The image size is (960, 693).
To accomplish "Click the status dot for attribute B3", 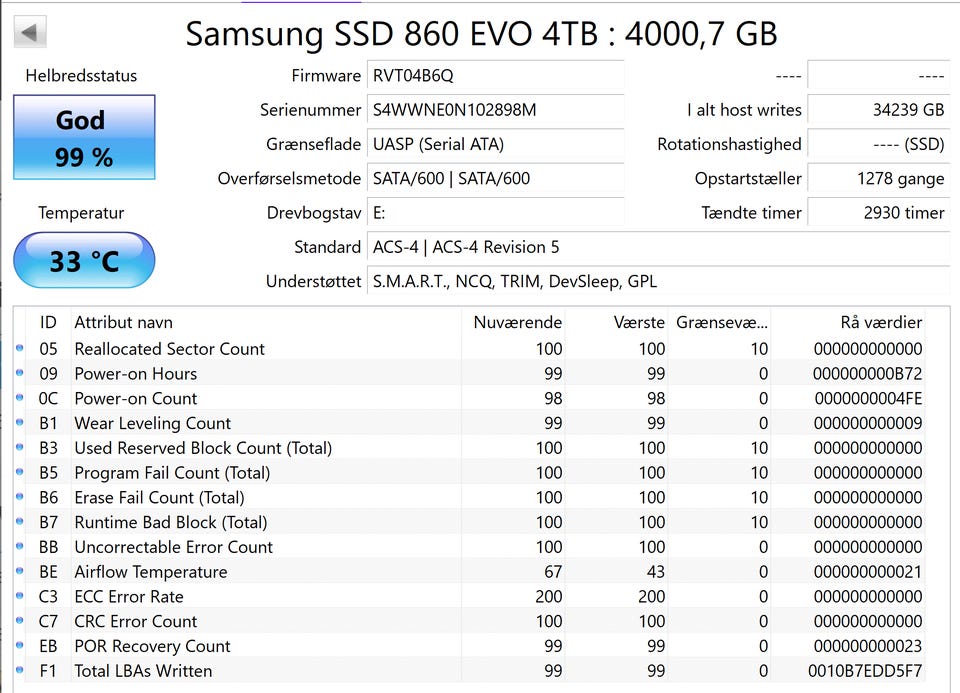I will click(20, 447).
